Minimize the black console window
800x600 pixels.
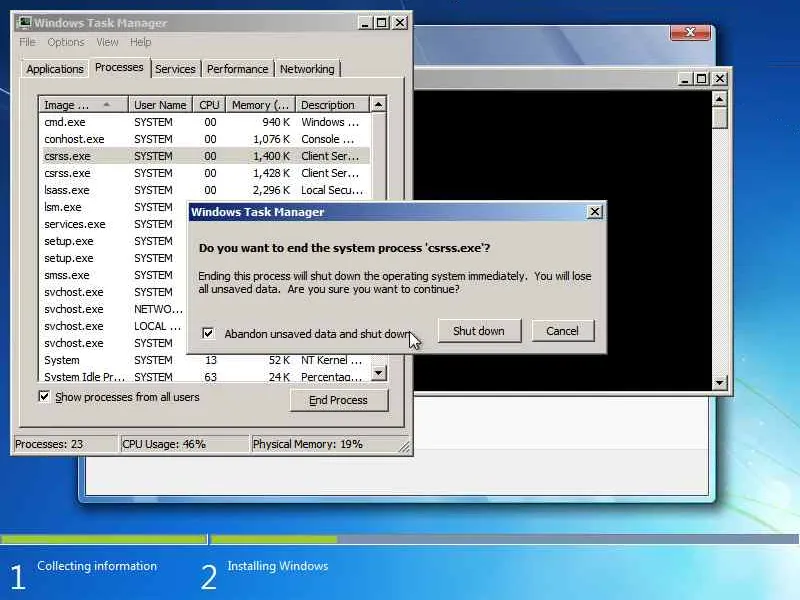685,79
